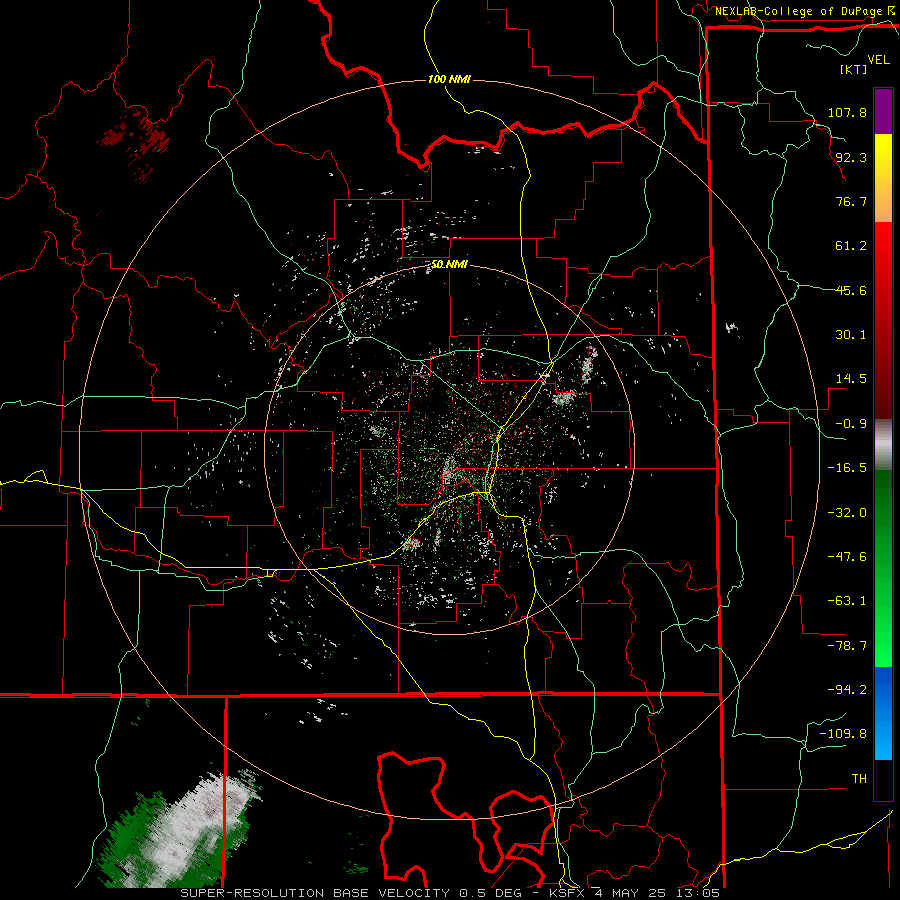Click the -47.6 velocity scale value

click(847, 556)
